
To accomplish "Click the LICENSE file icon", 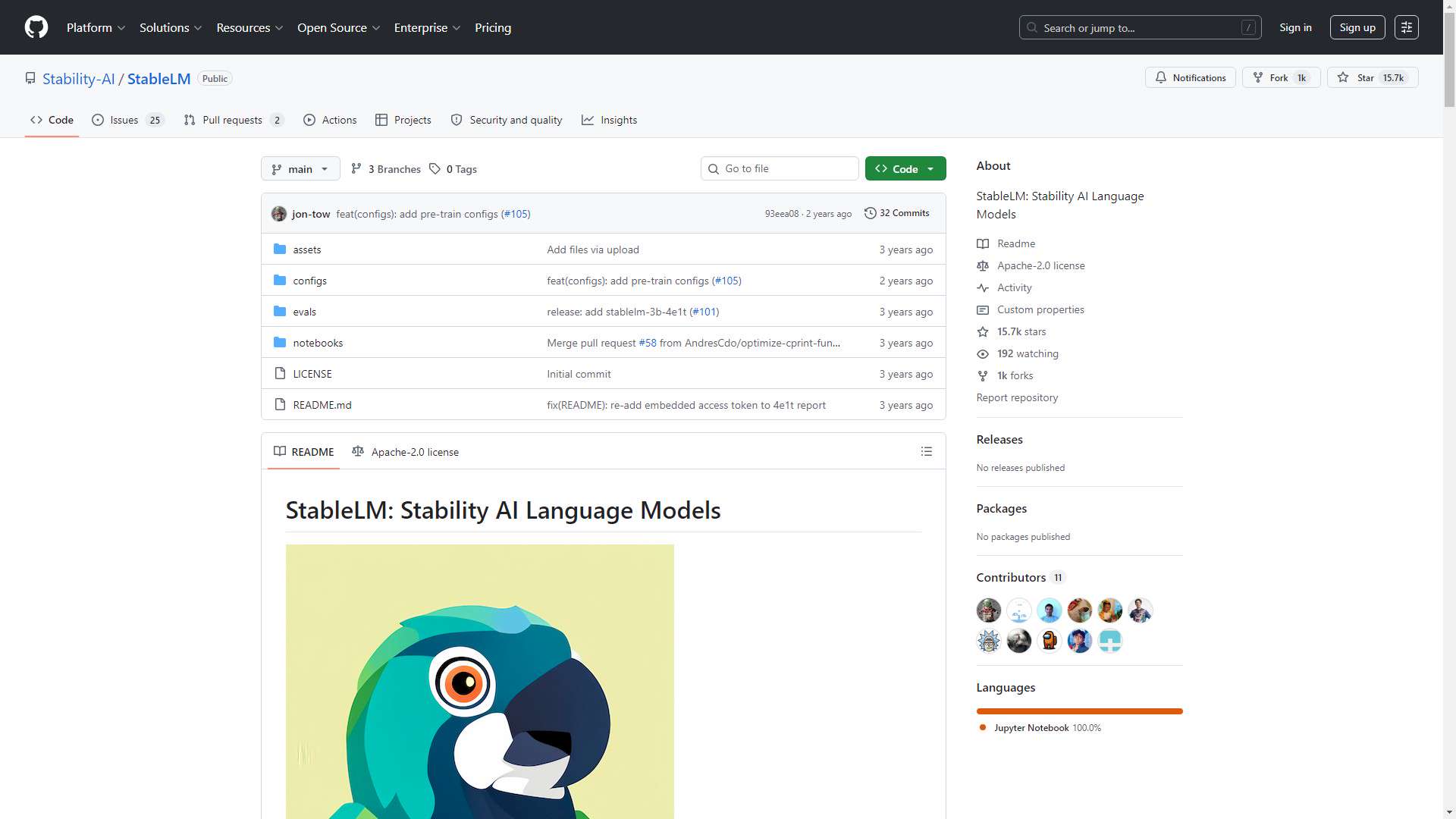I will pyautogui.click(x=280, y=374).
